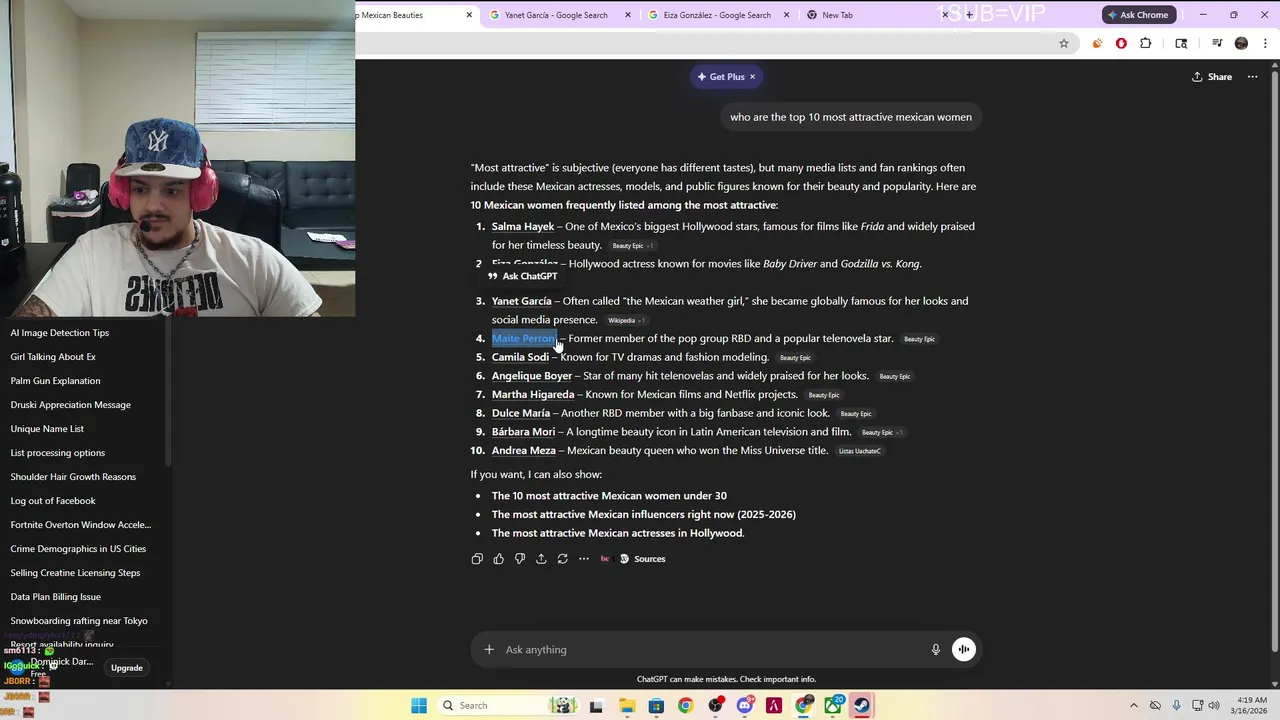Open Druski Appreciation Message chat

coord(70,405)
